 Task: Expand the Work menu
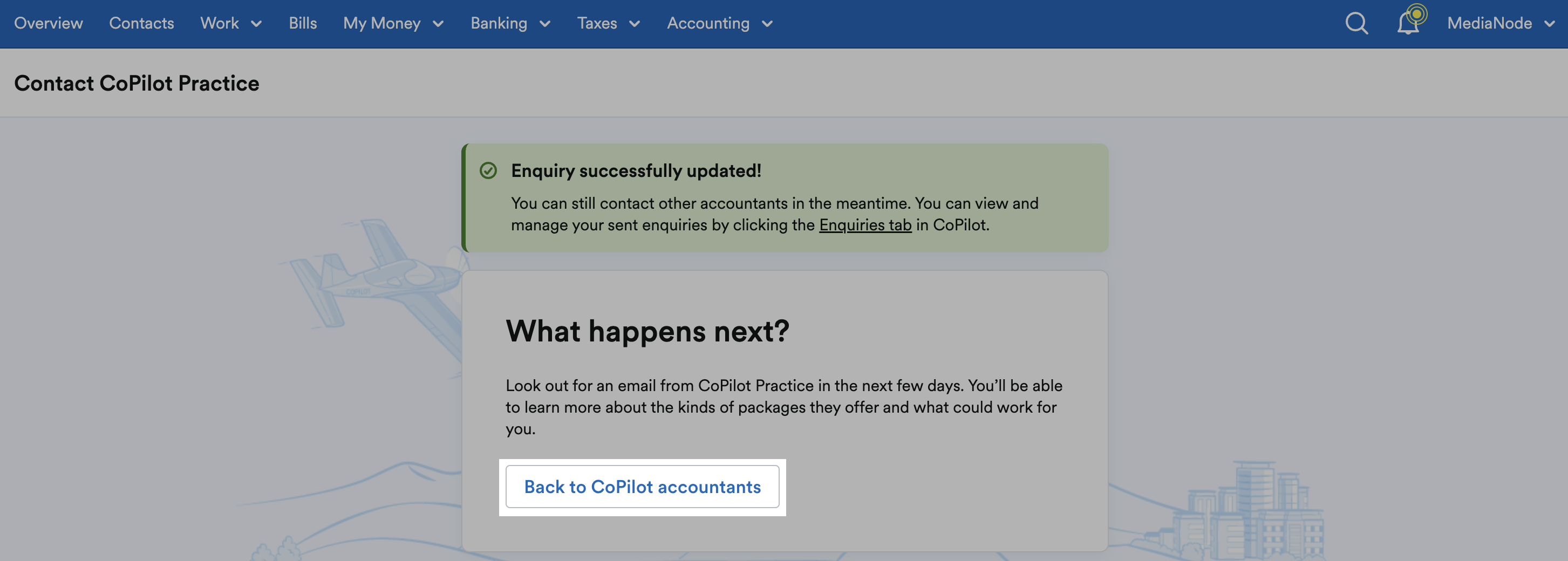[x=231, y=23]
